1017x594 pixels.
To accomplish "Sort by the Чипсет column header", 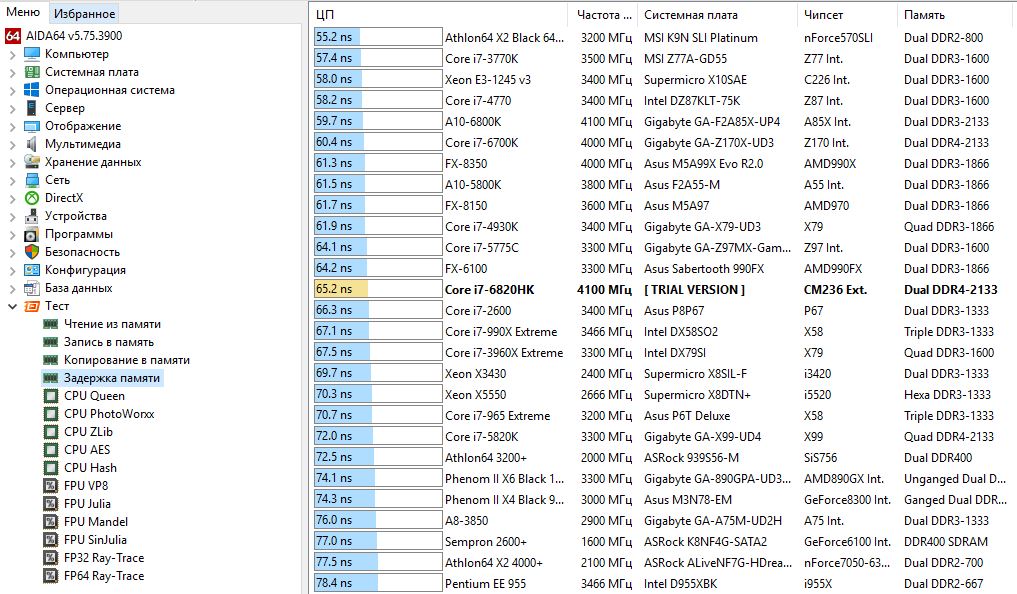I will point(846,14).
